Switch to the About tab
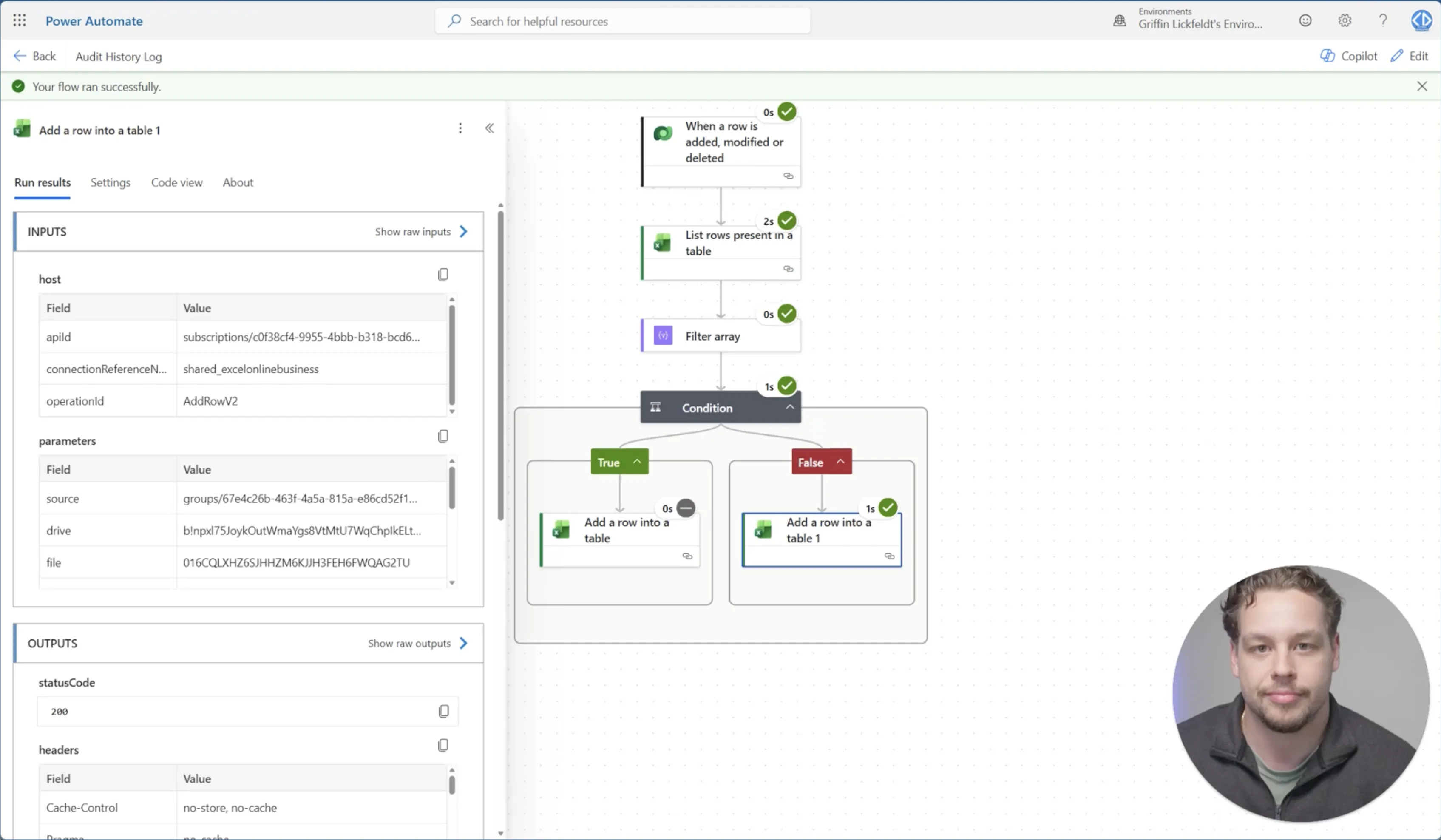Viewport: 1441px width, 840px height. click(238, 182)
